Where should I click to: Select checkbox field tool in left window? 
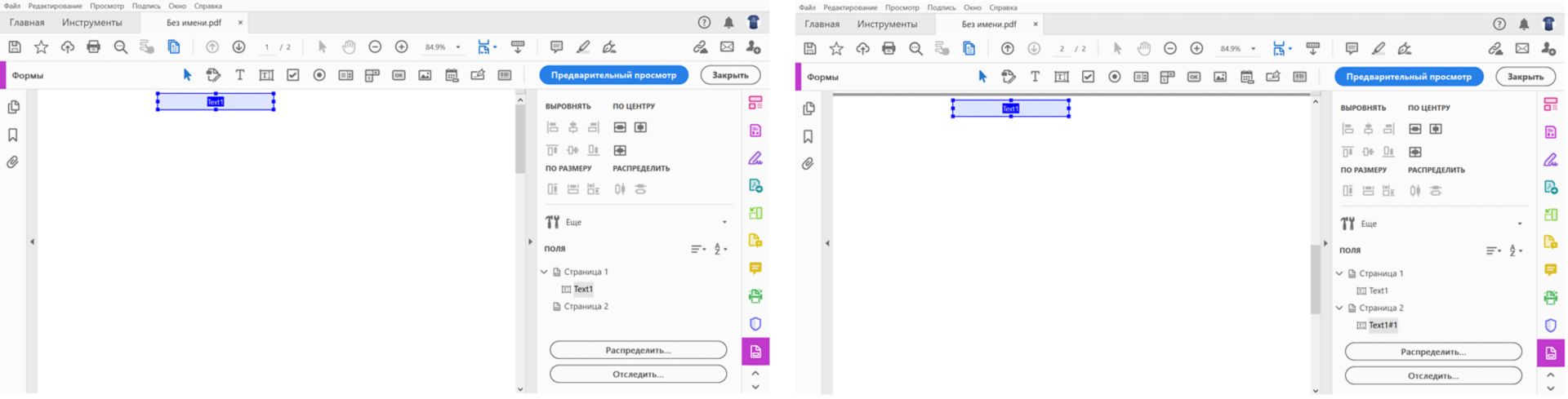click(293, 75)
